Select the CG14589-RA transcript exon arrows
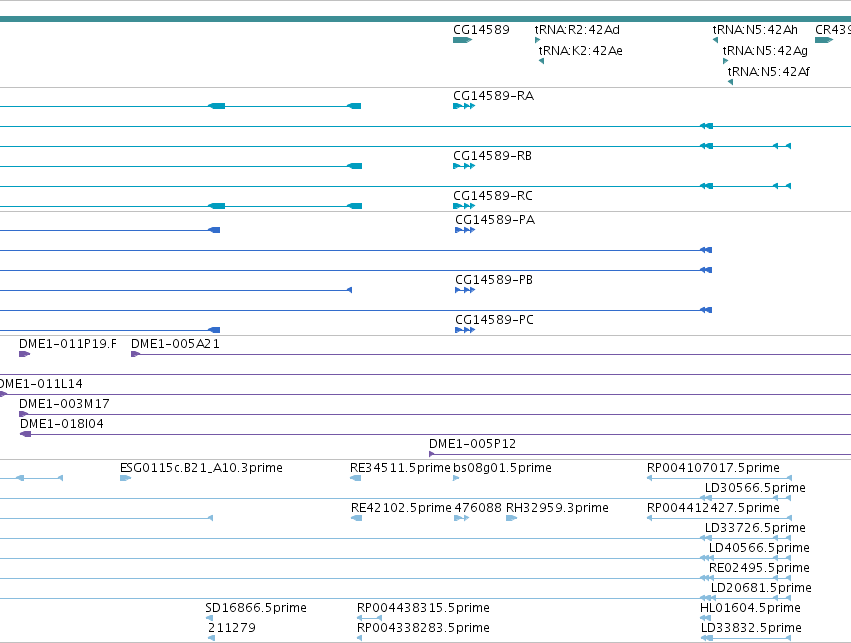The height and width of the screenshot is (643, 851). 464,106
